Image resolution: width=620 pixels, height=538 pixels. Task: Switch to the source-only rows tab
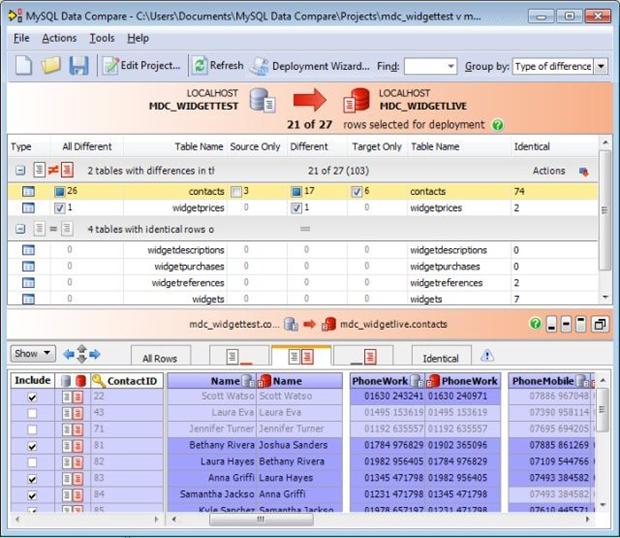tap(239, 355)
